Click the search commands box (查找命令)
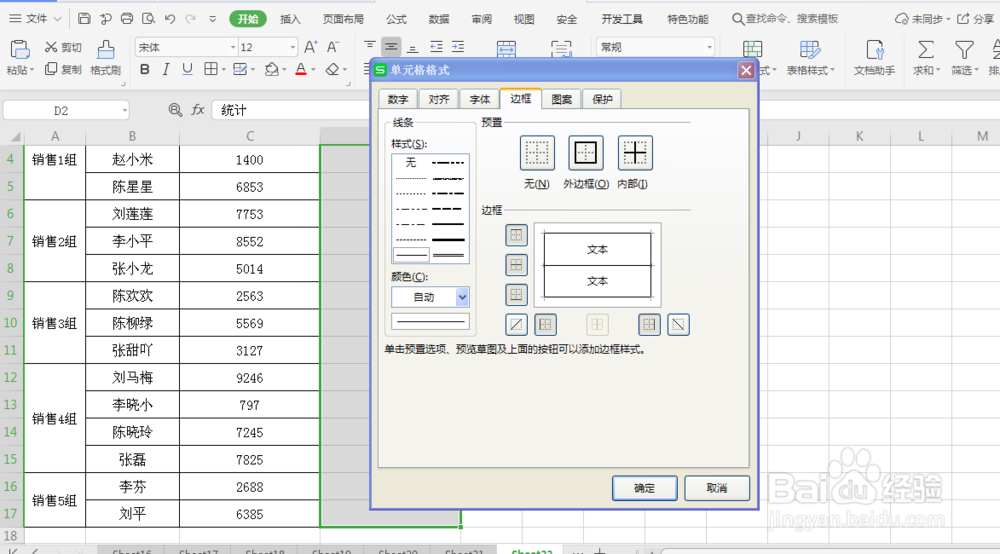This screenshot has width=1000, height=554. tap(786, 19)
